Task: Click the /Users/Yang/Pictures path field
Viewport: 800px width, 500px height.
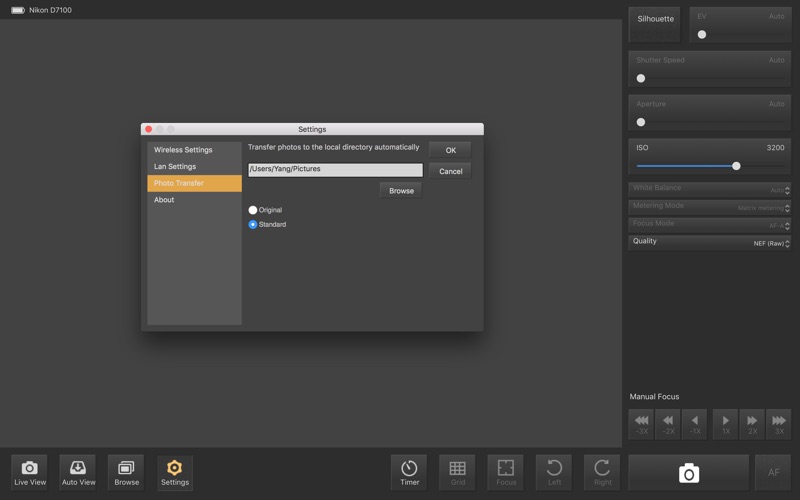Action: (335, 170)
